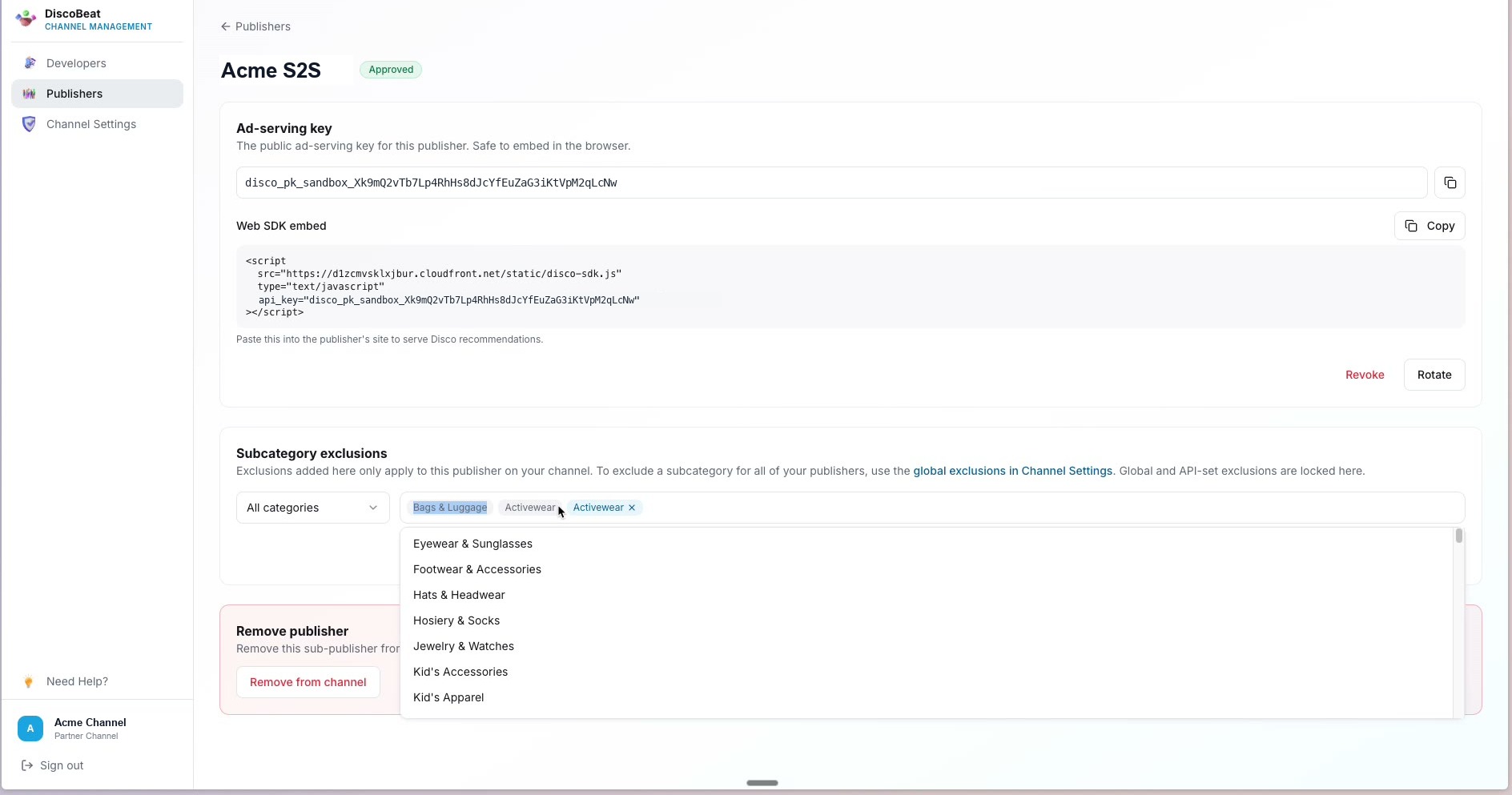This screenshot has height=795, width=1512.
Task: Click the Subcategory exclusions heading
Action: click(x=312, y=453)
